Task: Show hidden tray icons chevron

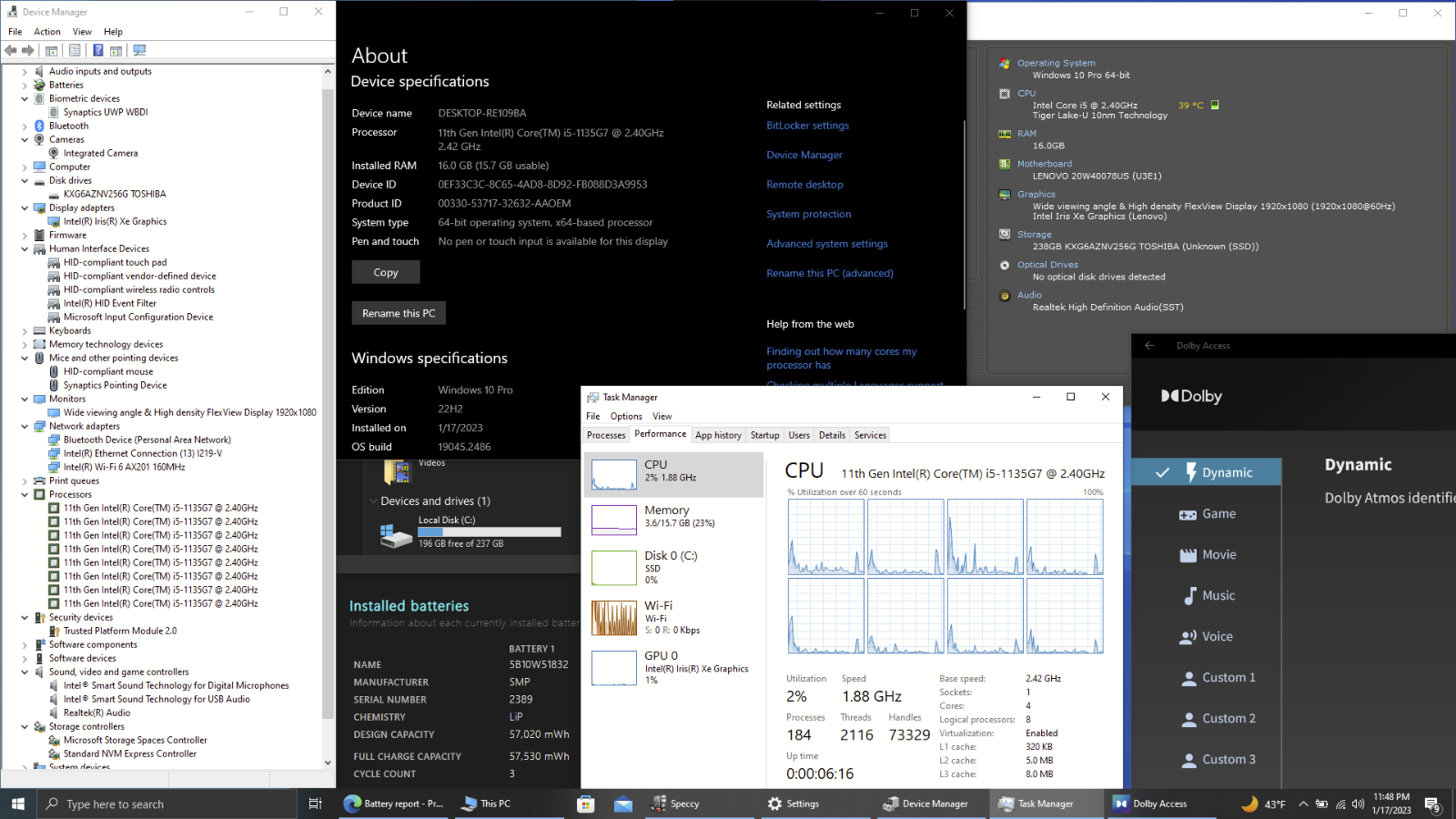Action: click(1303, 804)
